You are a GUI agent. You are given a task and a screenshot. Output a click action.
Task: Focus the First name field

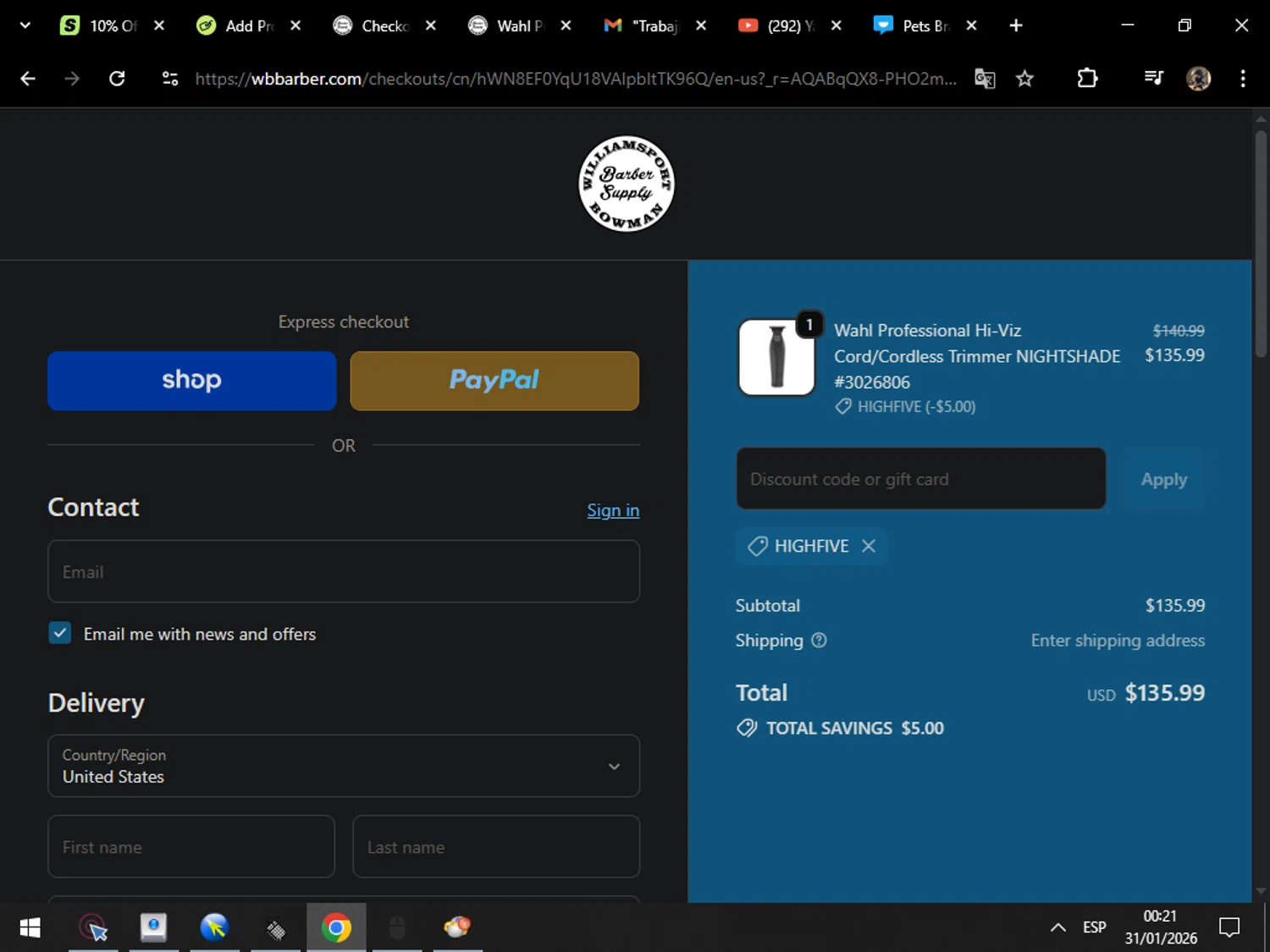191,846
